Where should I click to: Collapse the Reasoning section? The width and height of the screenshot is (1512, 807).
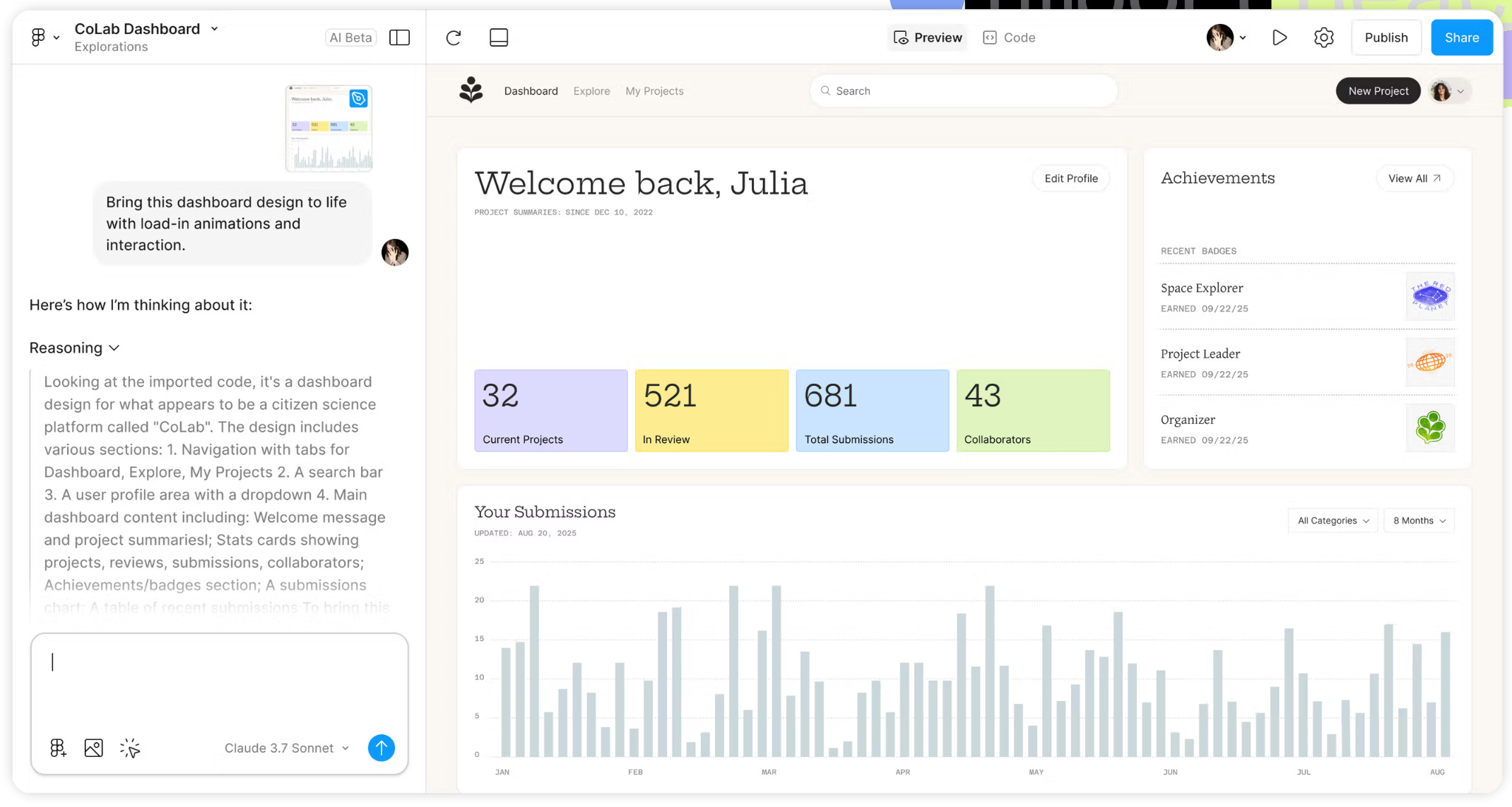(74, 348)
